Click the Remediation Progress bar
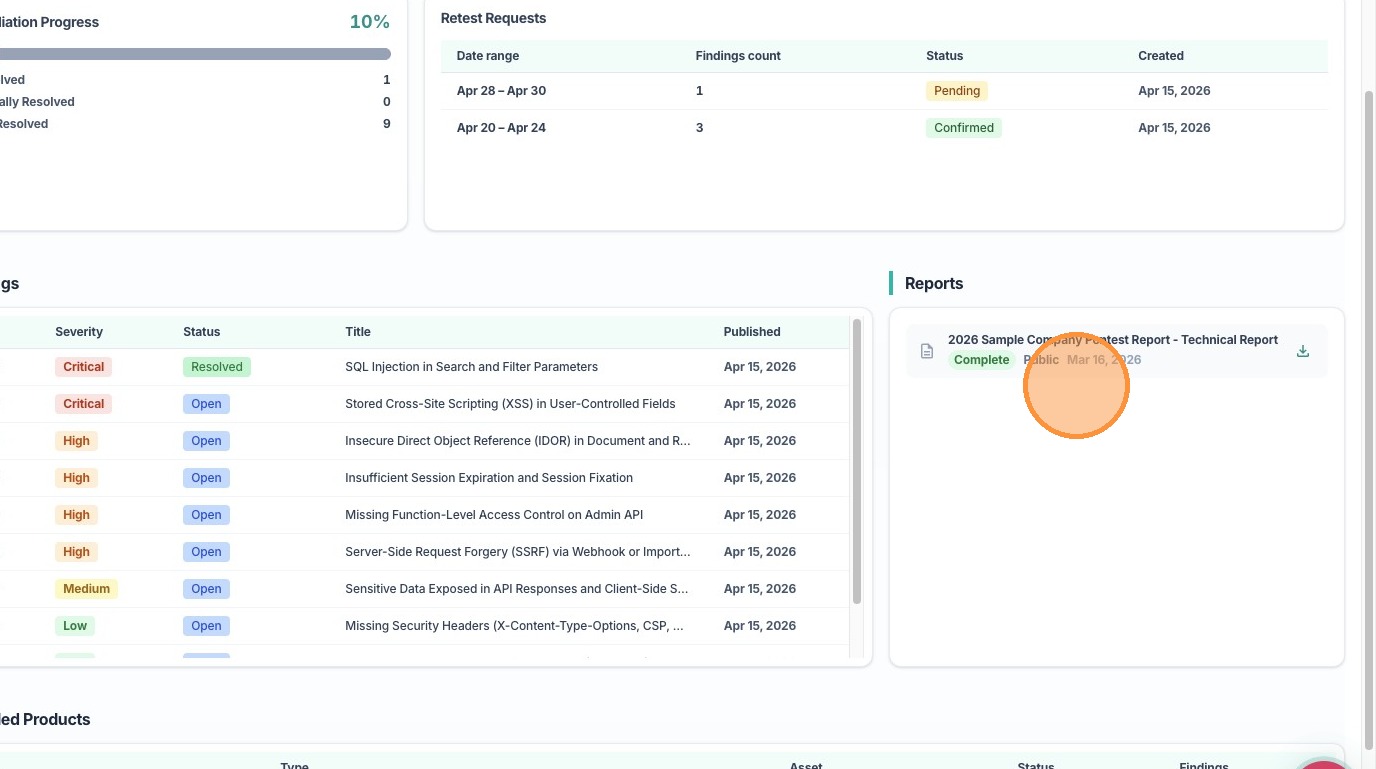This screenshot has height=769, width=1376. point(195,54)
